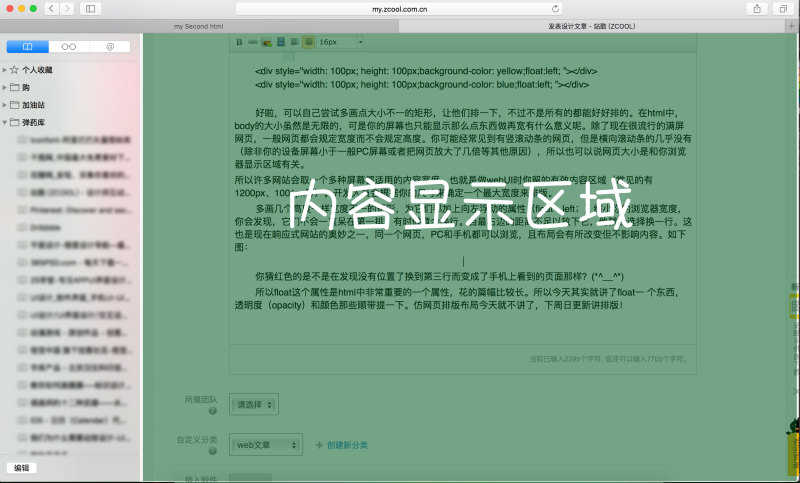Collapse the 弹药库 bookmarks folder

pos(5,122)
